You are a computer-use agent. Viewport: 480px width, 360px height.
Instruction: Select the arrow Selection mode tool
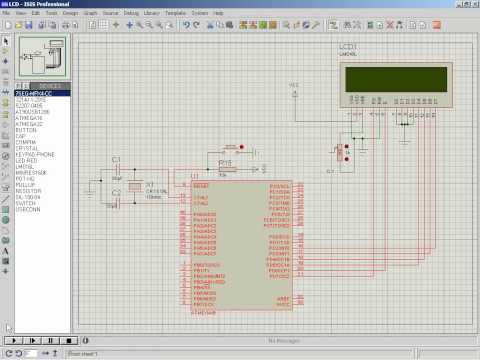coord(5,41)
